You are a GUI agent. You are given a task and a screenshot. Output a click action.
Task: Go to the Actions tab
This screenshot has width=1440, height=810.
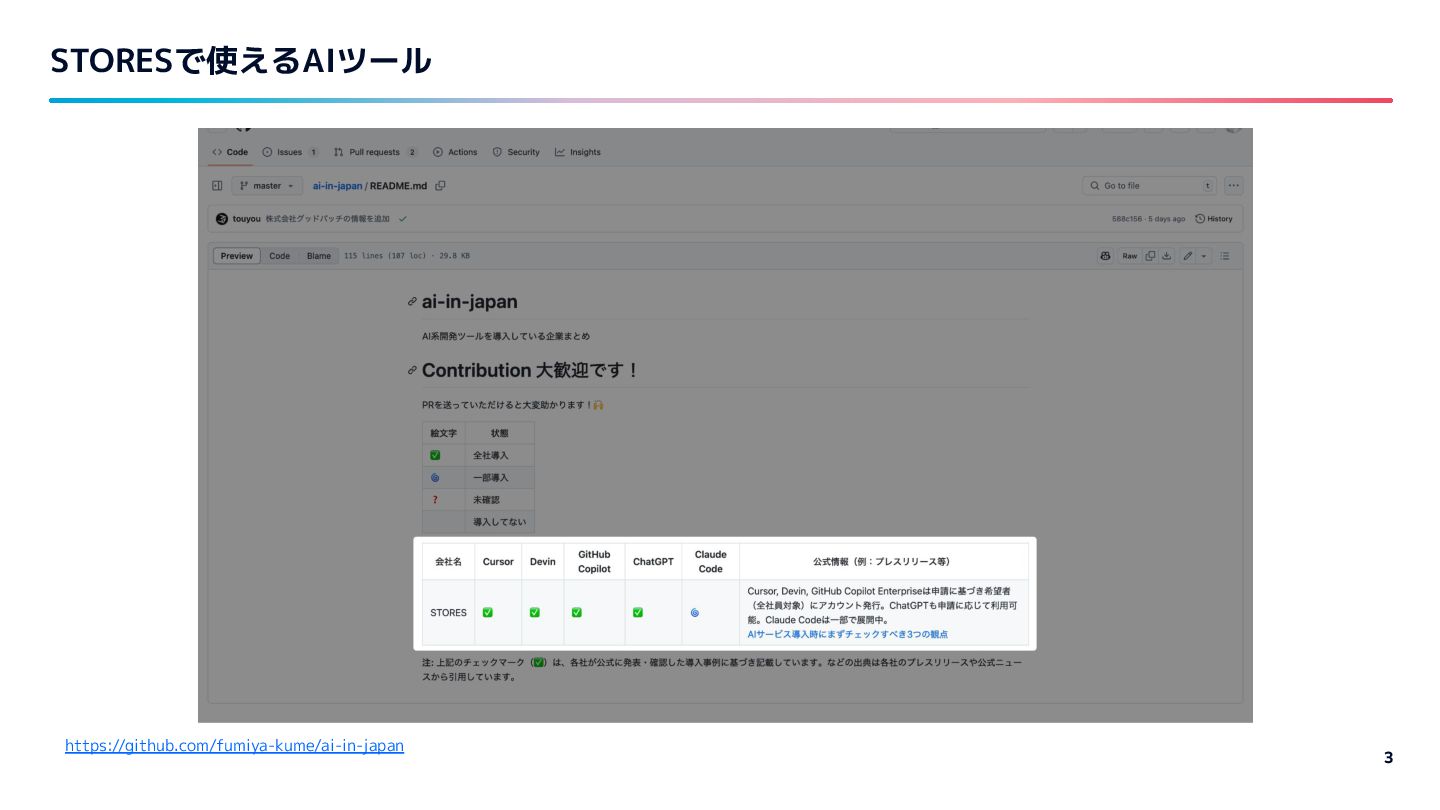[x=455, y=152]
